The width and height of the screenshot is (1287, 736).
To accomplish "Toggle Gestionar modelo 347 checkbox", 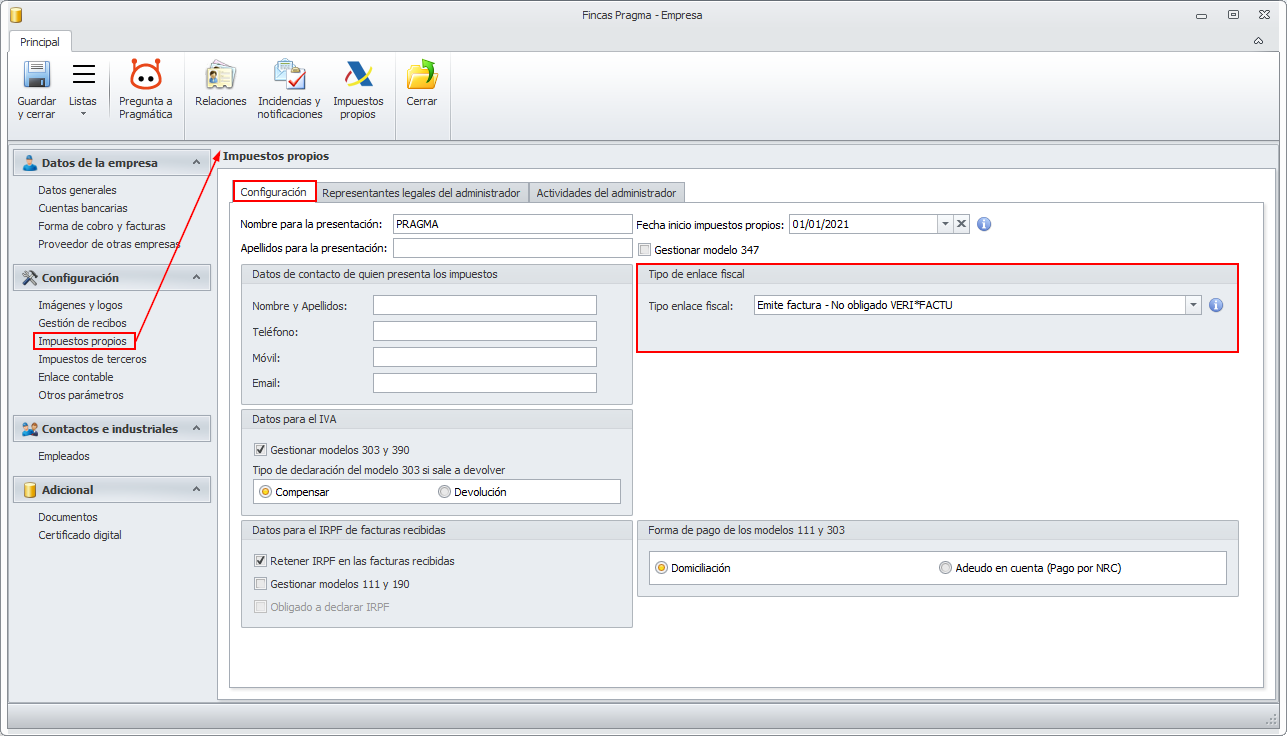I will tap(645, 249).
